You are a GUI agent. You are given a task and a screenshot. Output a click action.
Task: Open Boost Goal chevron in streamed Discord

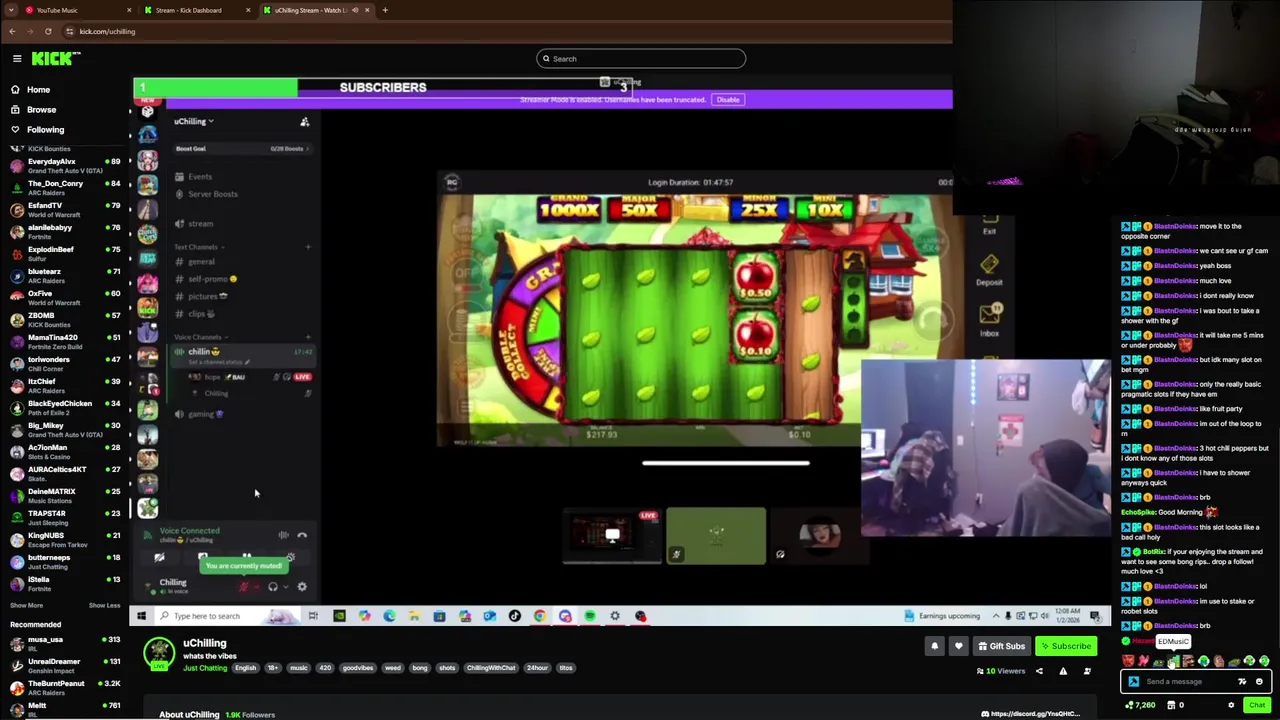point(307,149)
